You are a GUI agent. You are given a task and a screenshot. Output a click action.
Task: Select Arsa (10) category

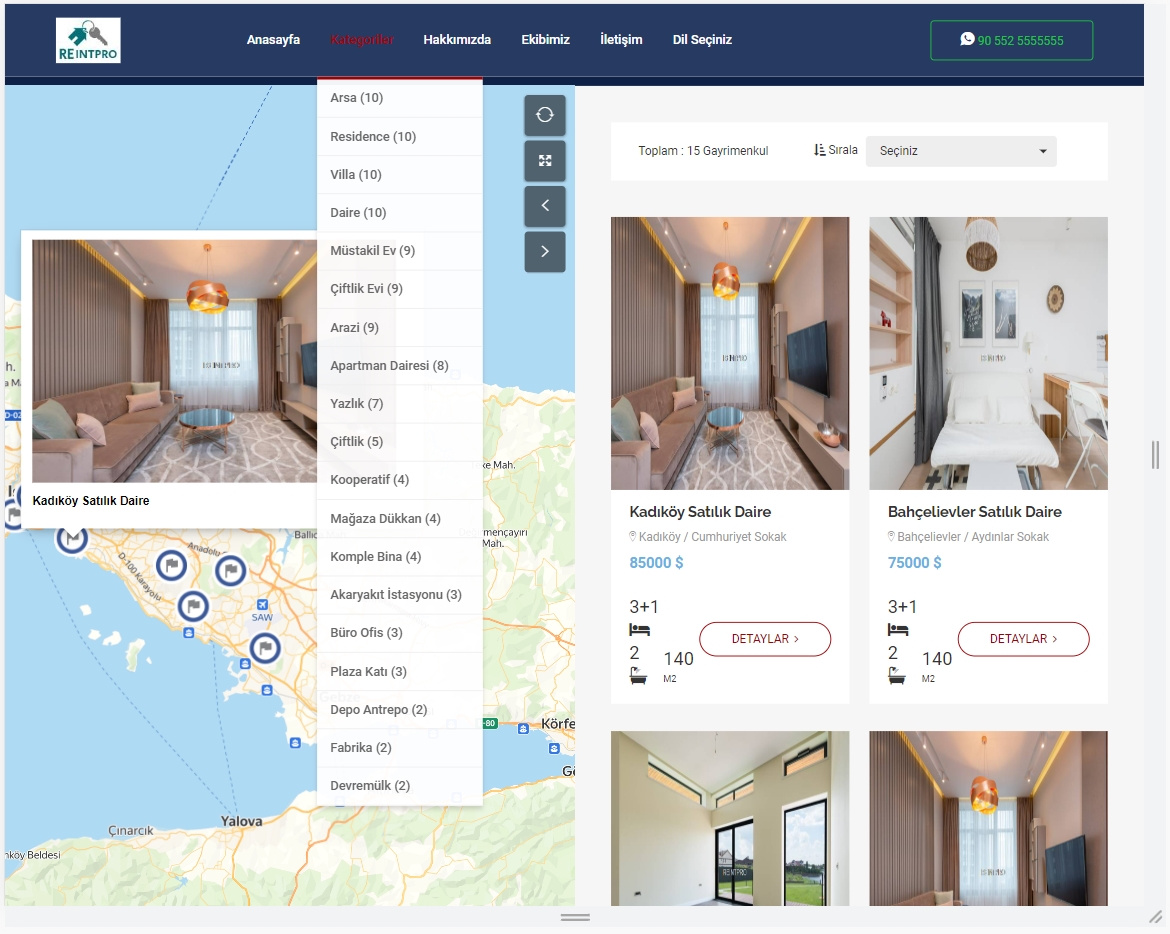coord(400,98)
